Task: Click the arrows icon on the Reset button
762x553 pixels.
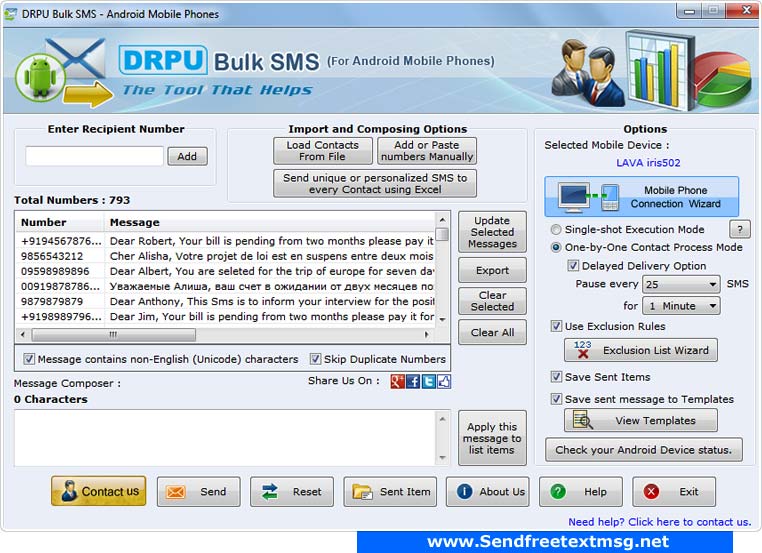Action: (269, 492)
